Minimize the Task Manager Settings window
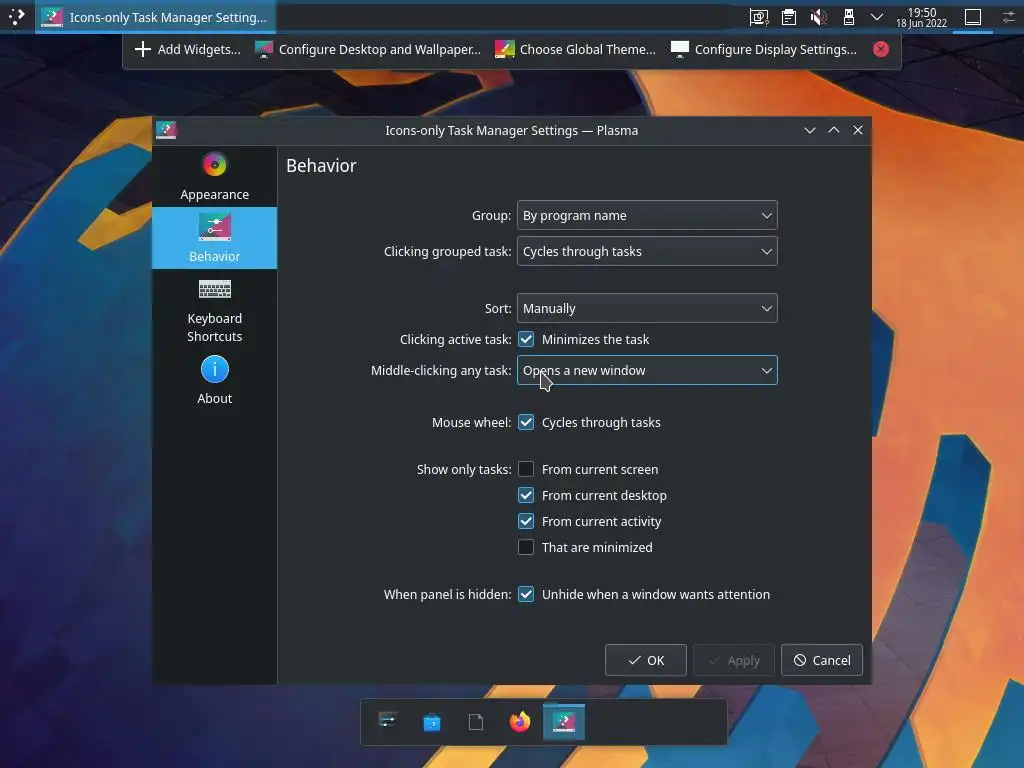The height and width of the screenshot is (768, 1024). 810,130
